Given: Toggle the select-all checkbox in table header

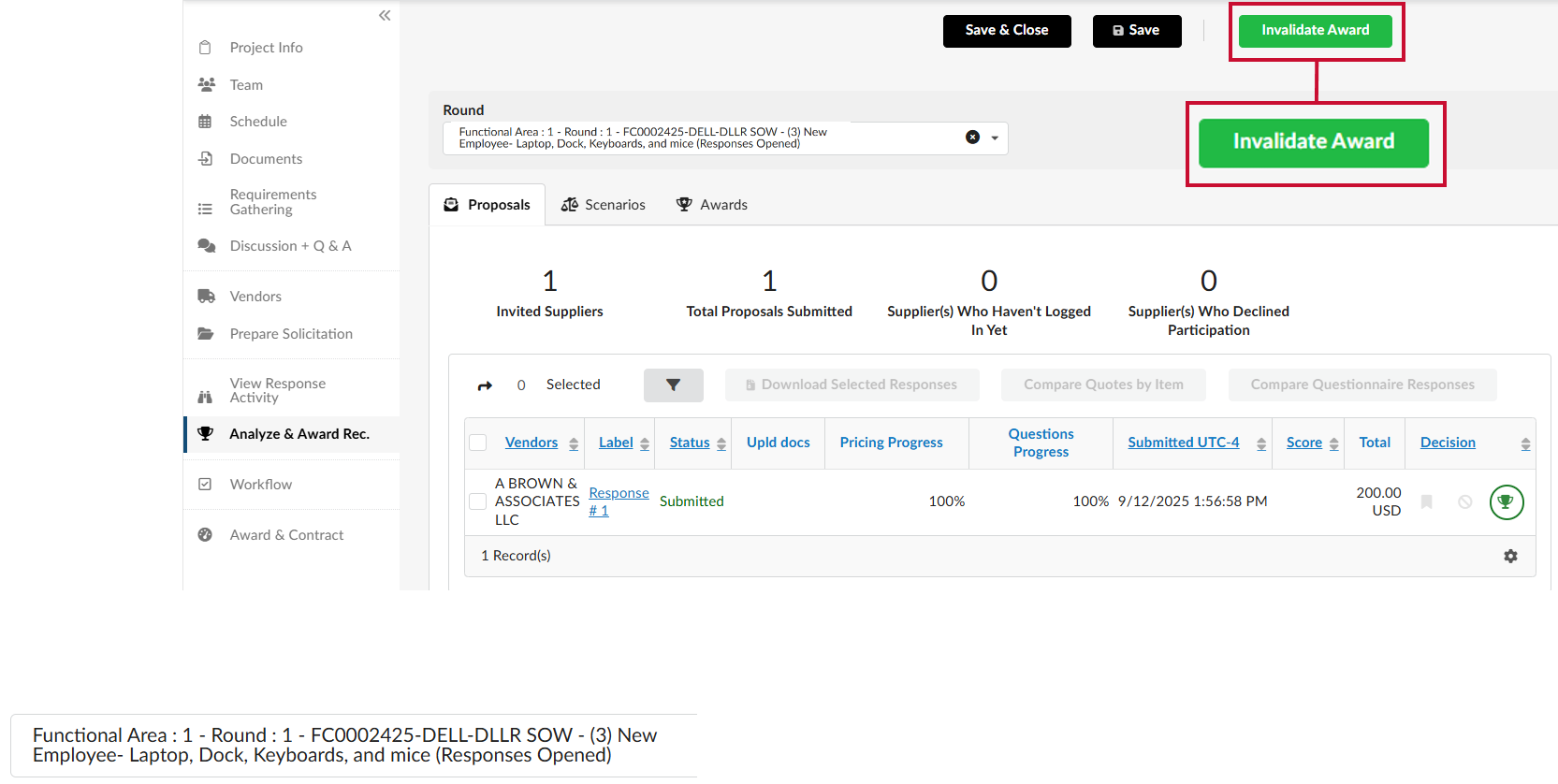Looking at the screenshot, I should point(478,443).
